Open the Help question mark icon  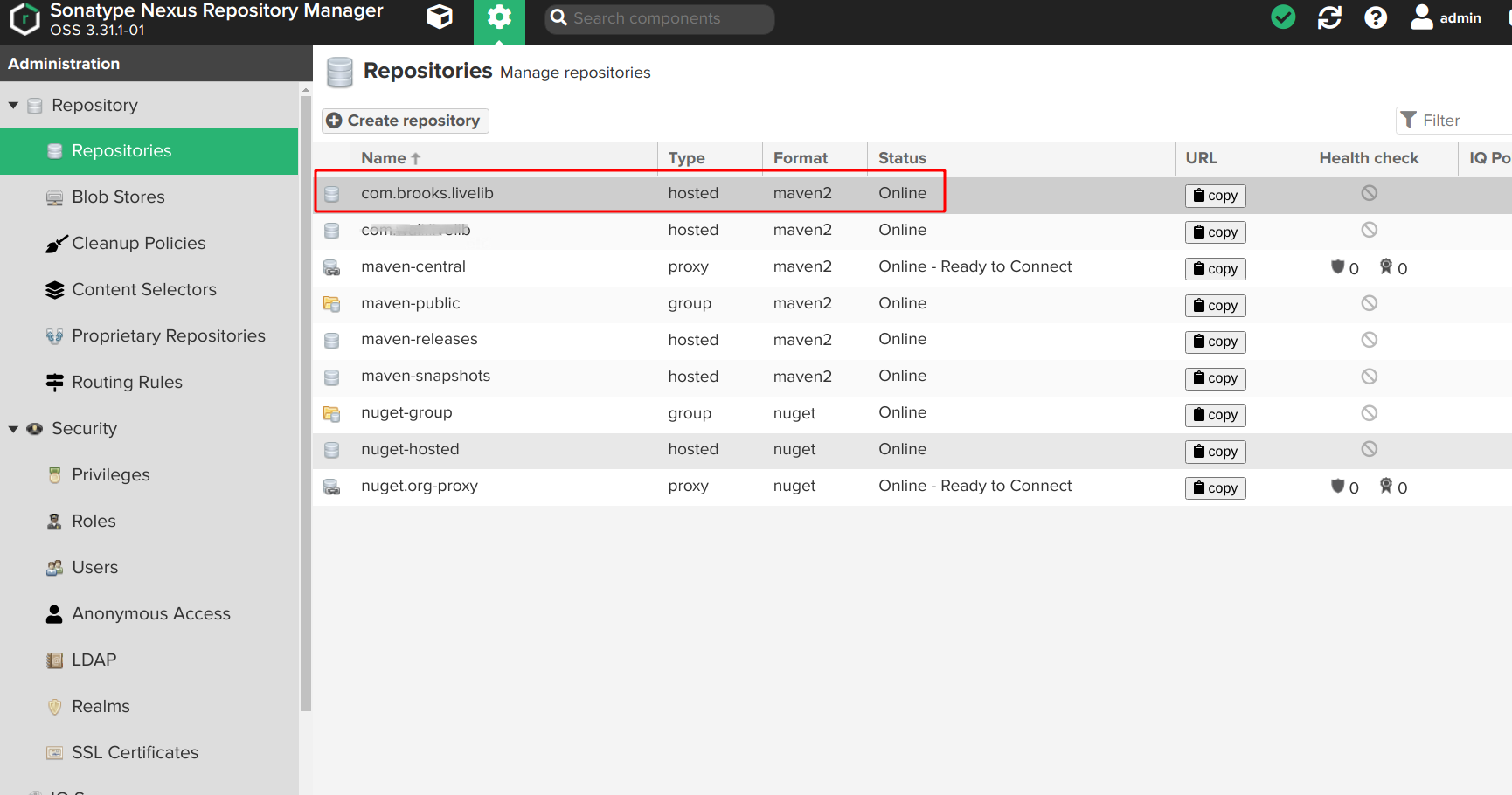(1376, 17)
